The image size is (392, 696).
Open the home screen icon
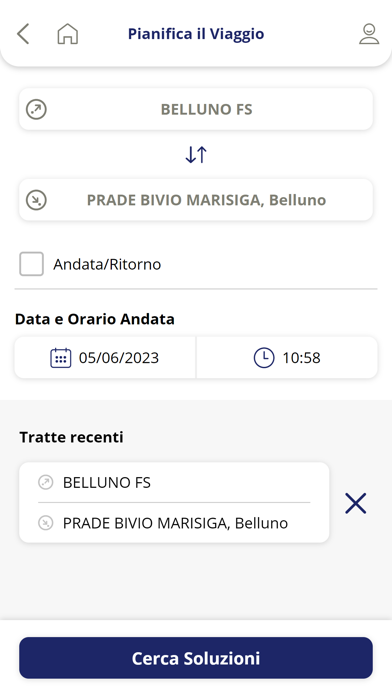click(67, 34)
